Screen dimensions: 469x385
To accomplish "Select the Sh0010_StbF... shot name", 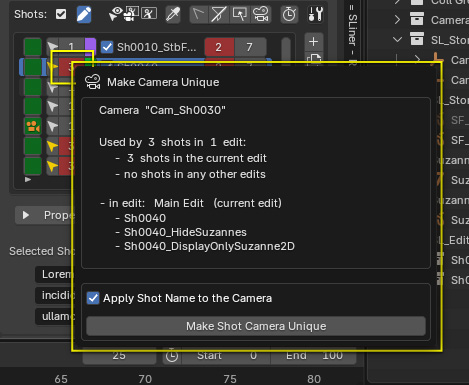I will point(156,47).
